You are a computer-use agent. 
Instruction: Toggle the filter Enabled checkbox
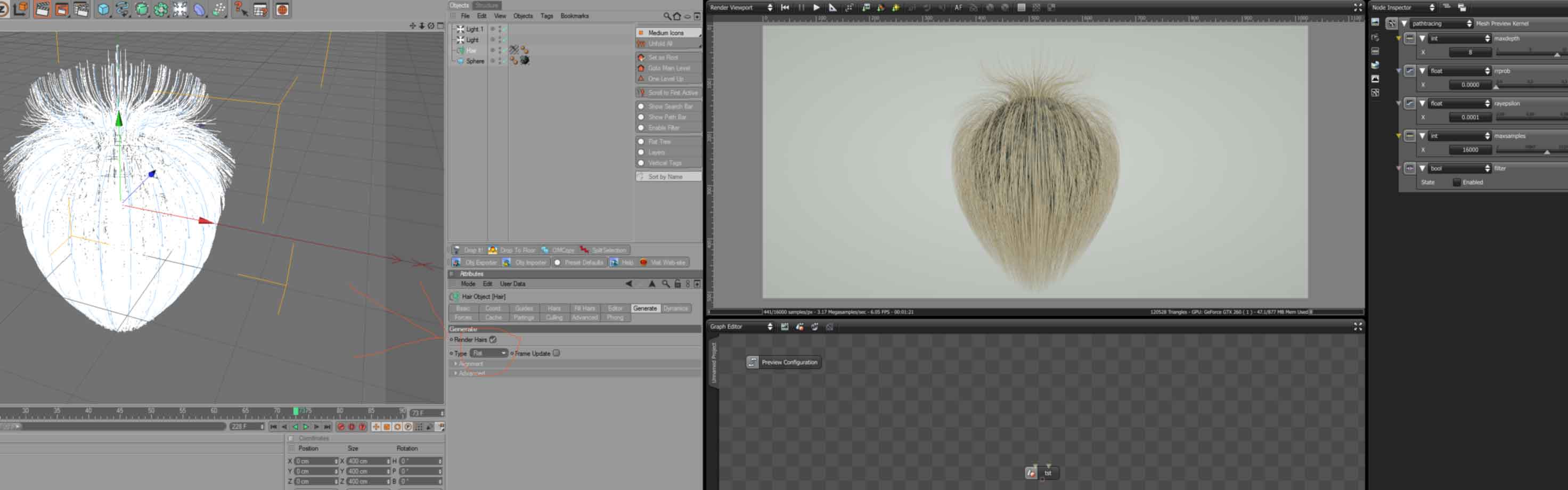1457,182
